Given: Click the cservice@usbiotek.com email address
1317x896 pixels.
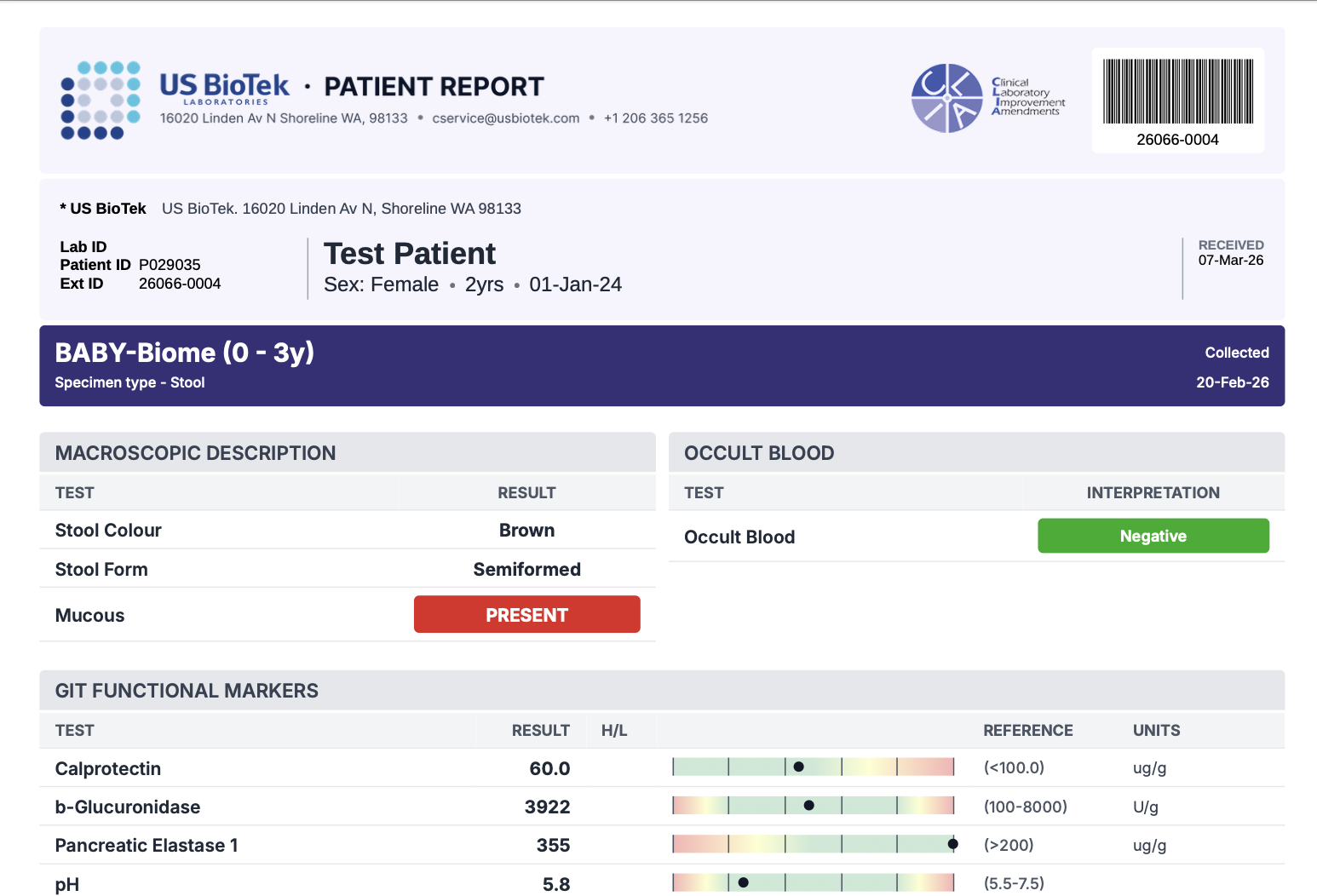Looking at the screenshot, I should click(505, 118).
